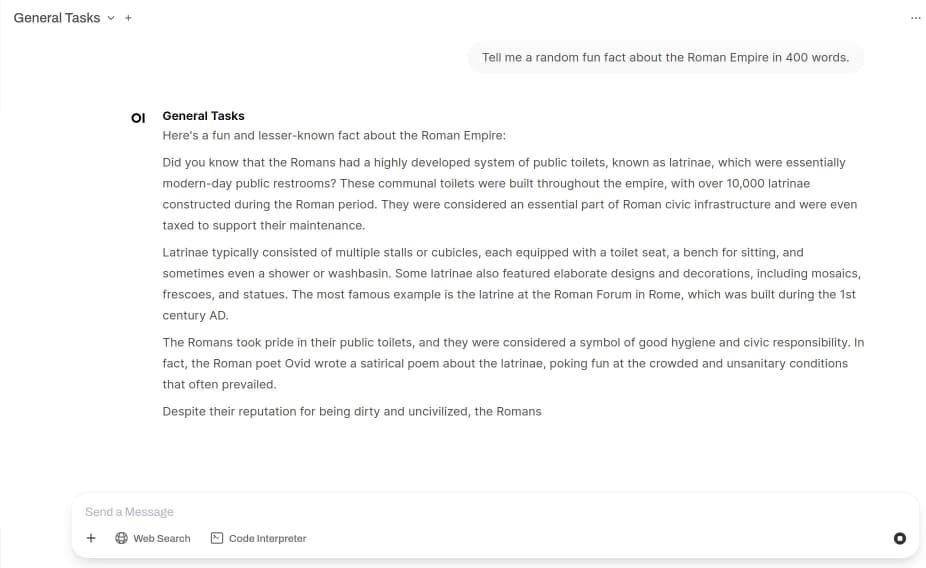Click the paragraph starting "Latrinae typically consisted"
926x568 pixels.
(510, 284)
